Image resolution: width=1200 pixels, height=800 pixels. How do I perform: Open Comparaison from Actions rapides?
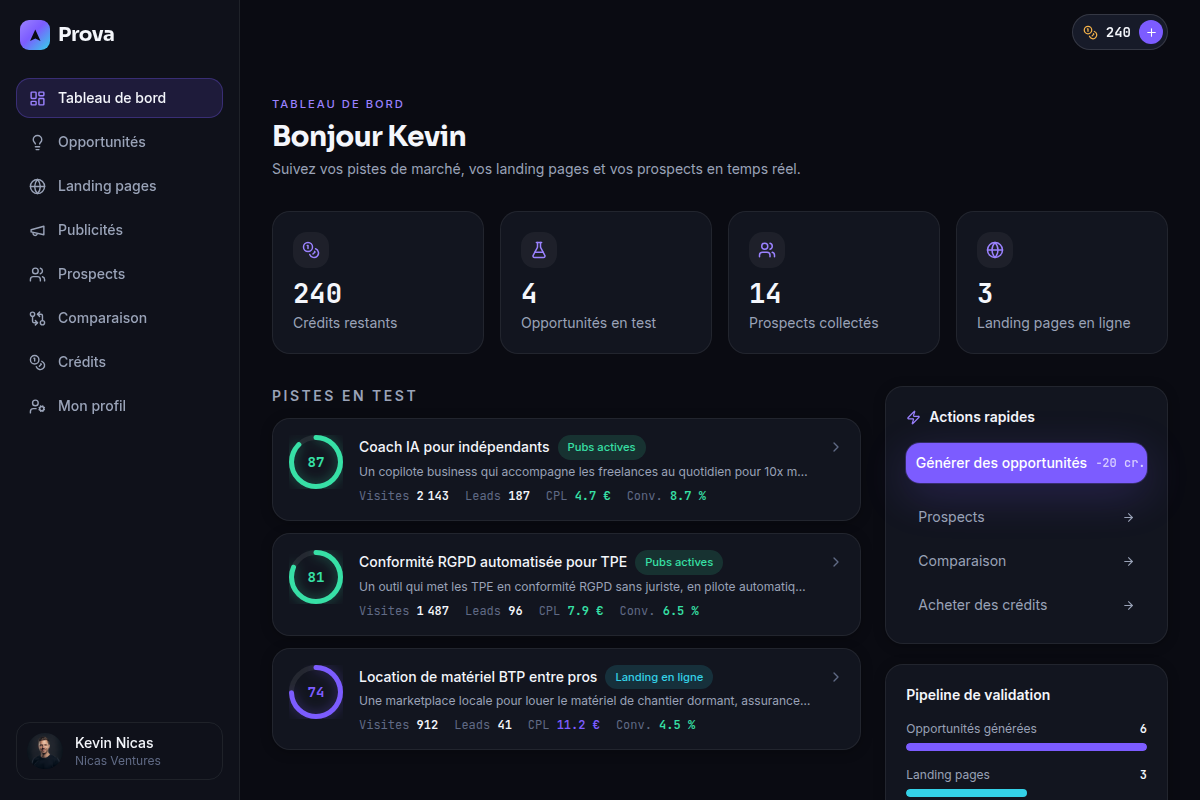click(x=1026, y=561)
